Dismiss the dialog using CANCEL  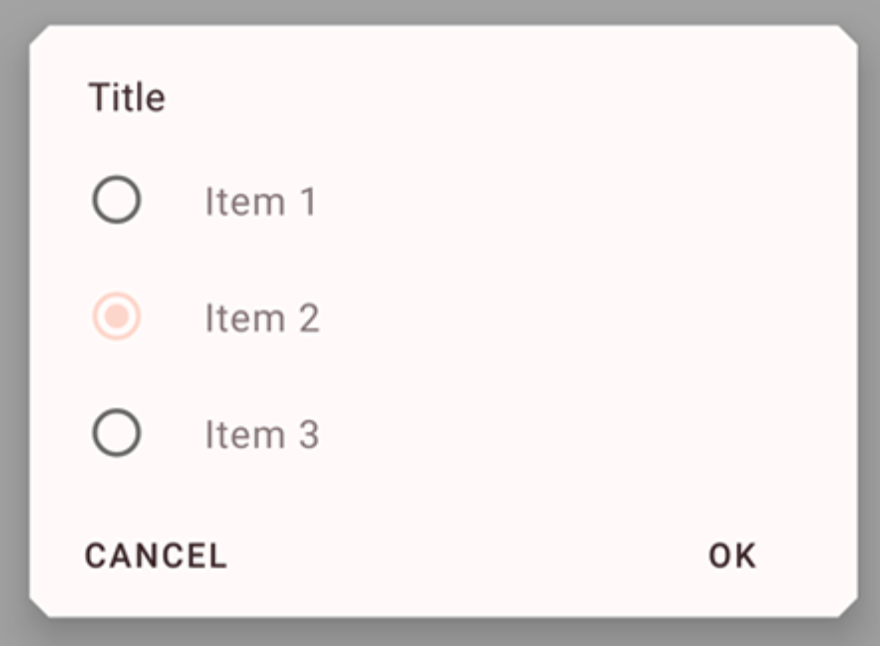[x=156, y=556]
